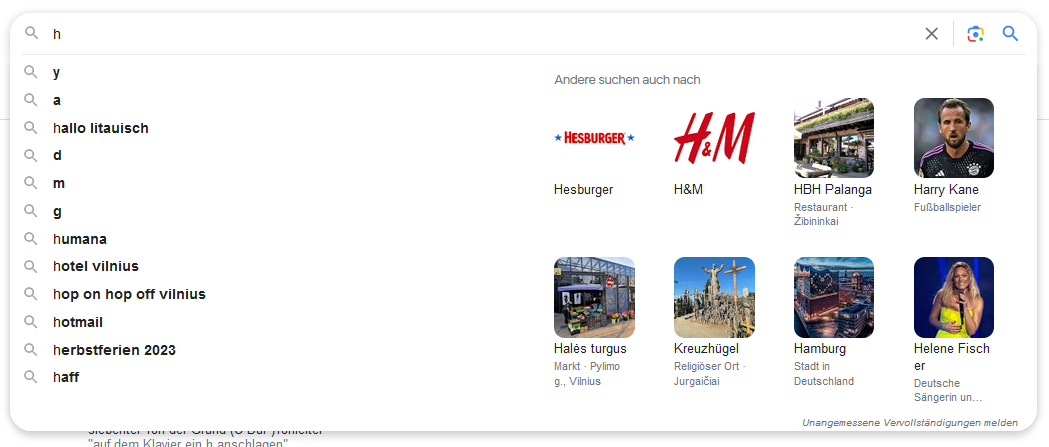Choose the Halės turgus market tile
This screenshot has height=447, width=1049.
594,297
